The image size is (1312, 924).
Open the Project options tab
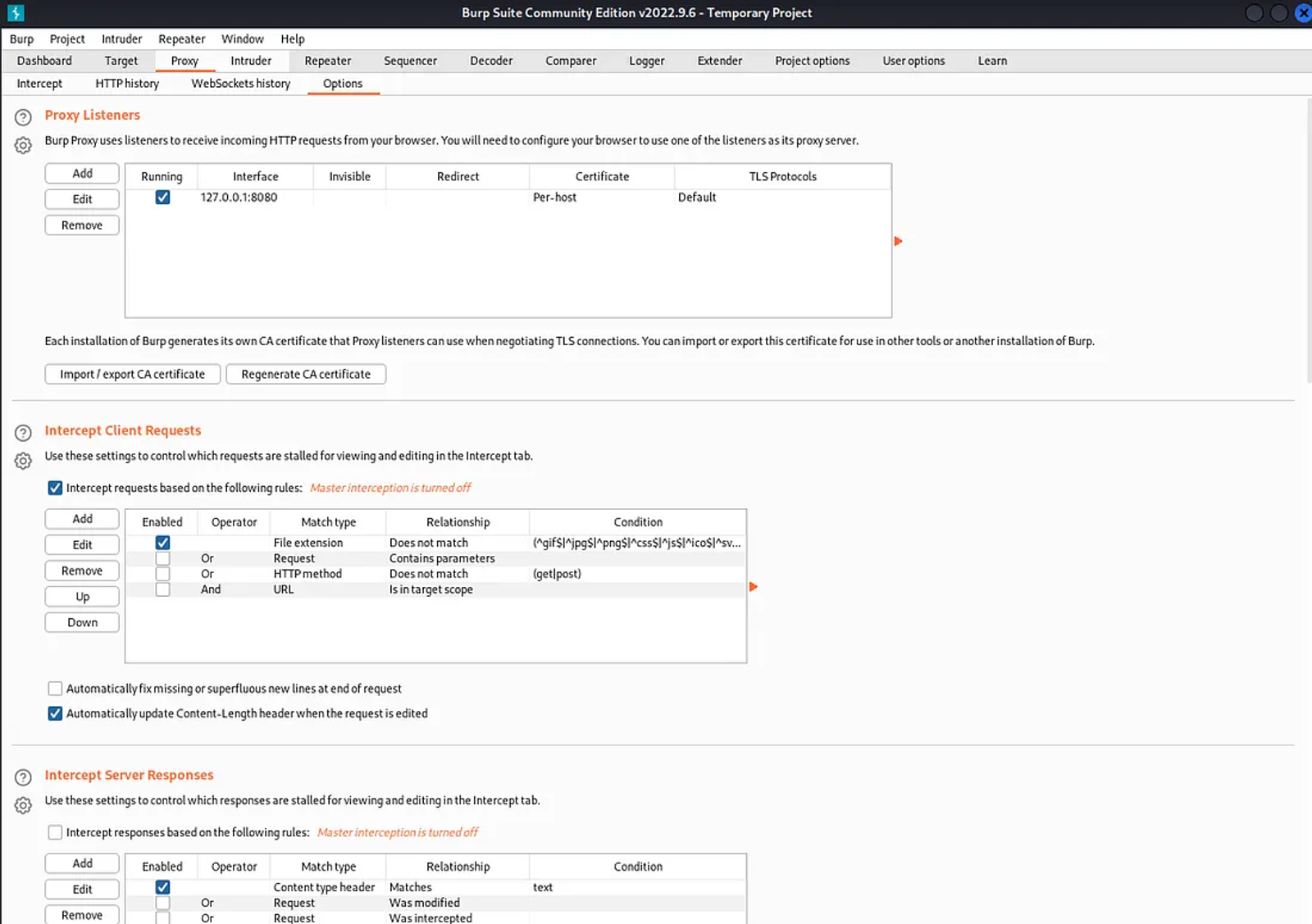click(x=812, y=61)
